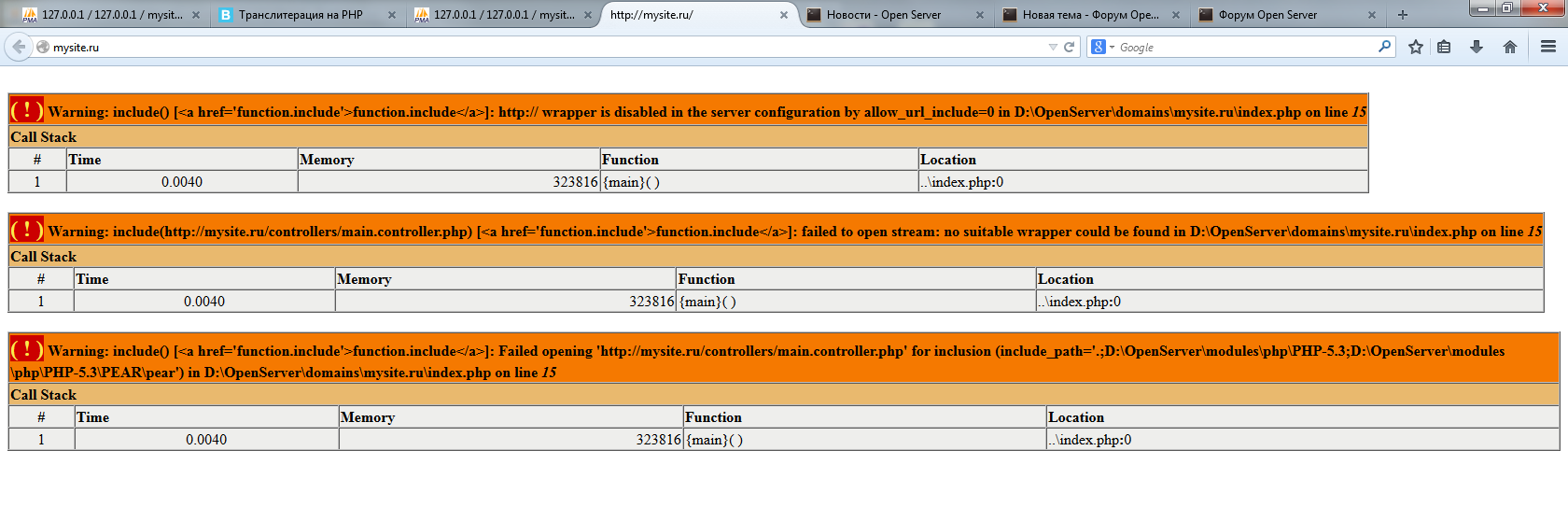Click first warning's red exclamation icon

tap(26, 110)
